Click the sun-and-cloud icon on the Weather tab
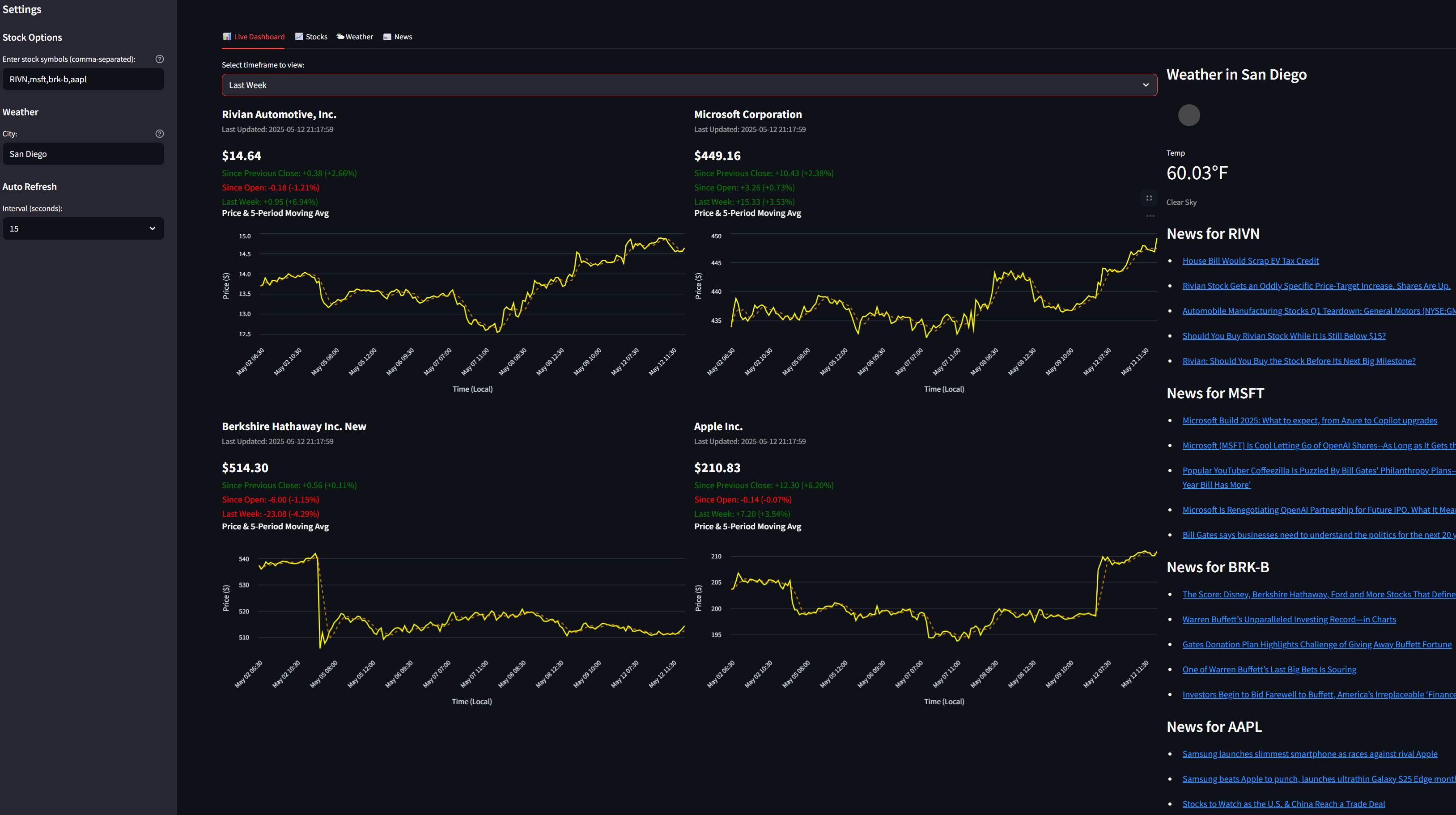Image resolution: width=1456 pixels, height=815 pixels. [x=340, y=36]
